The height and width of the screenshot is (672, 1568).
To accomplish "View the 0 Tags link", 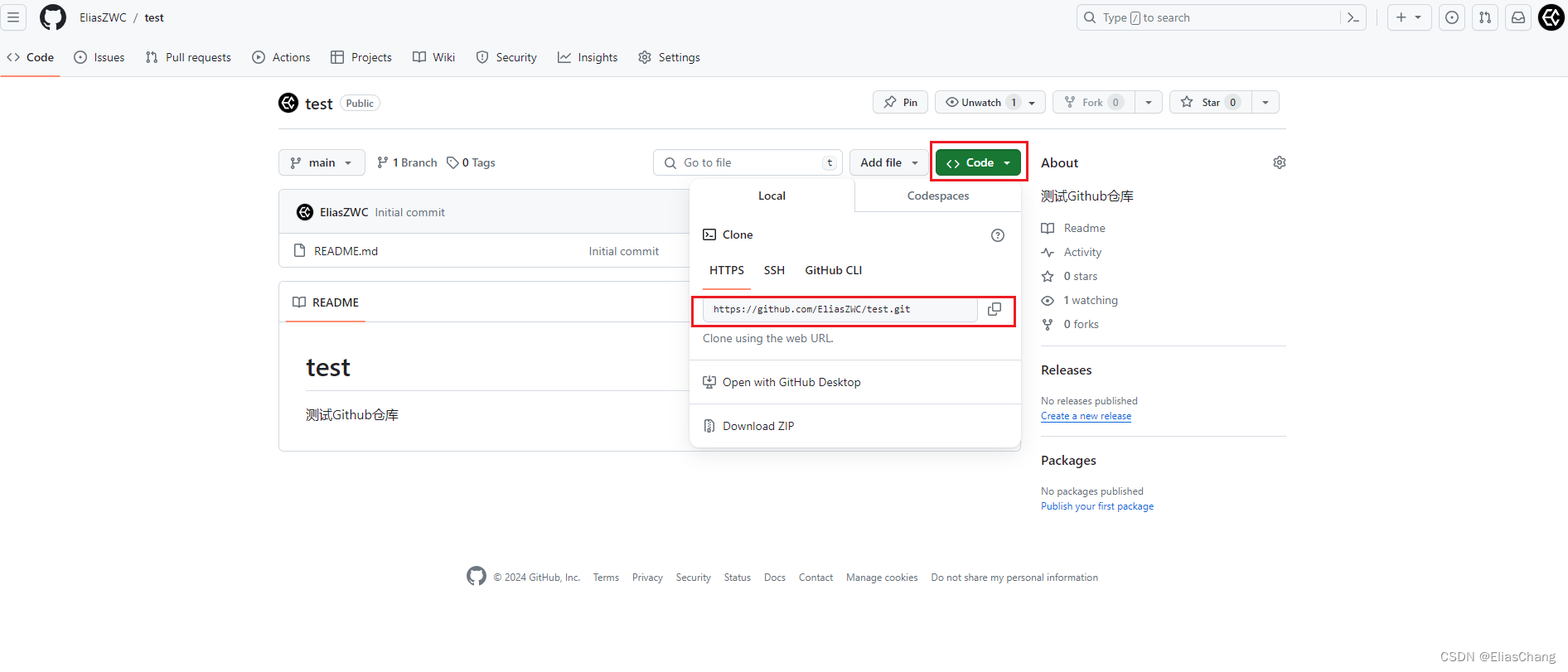I will (x=471, y=162).
